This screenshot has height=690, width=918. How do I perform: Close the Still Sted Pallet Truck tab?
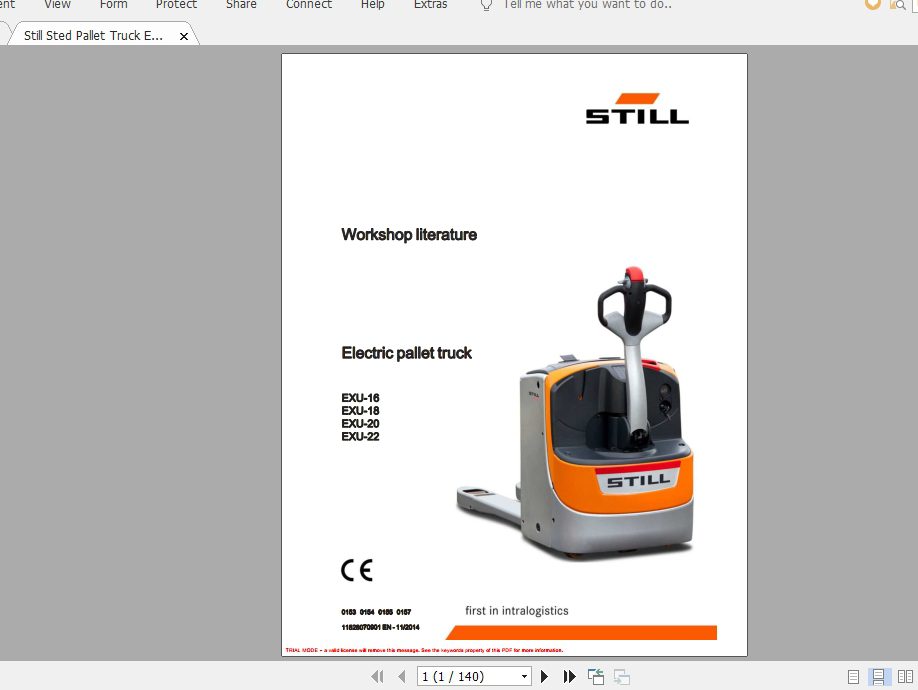184,36
